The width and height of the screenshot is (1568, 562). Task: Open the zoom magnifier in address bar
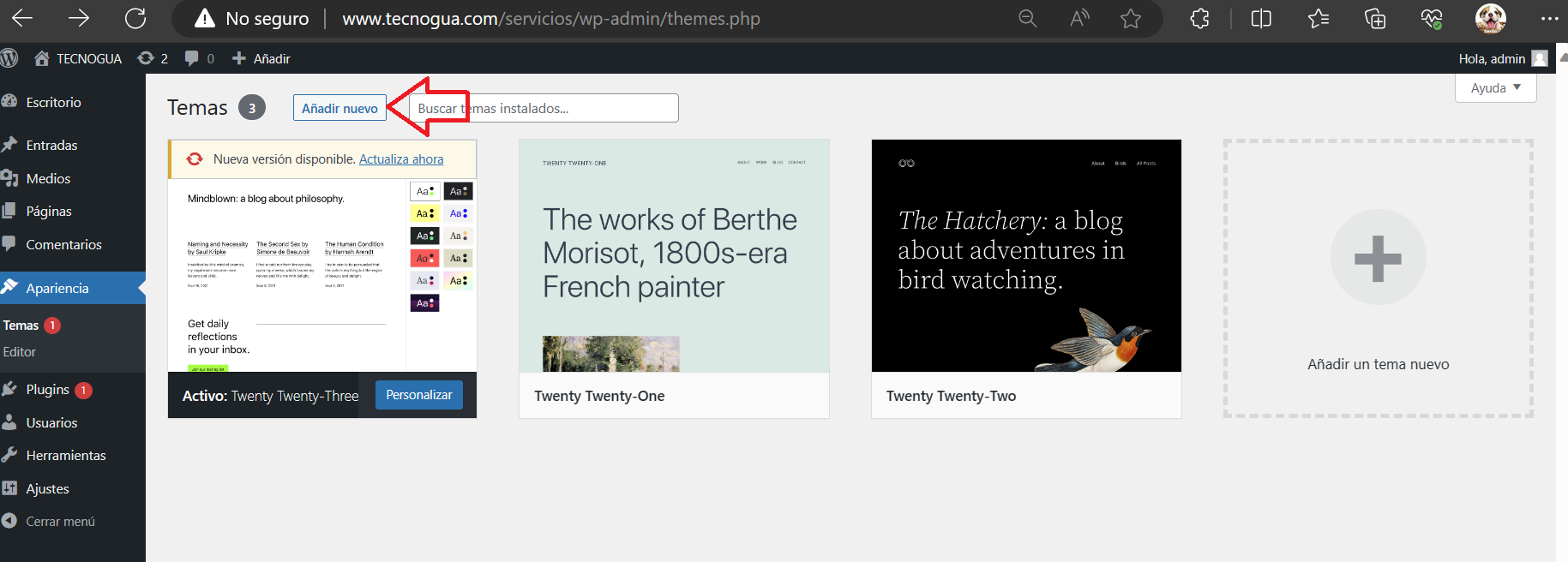1027,19
